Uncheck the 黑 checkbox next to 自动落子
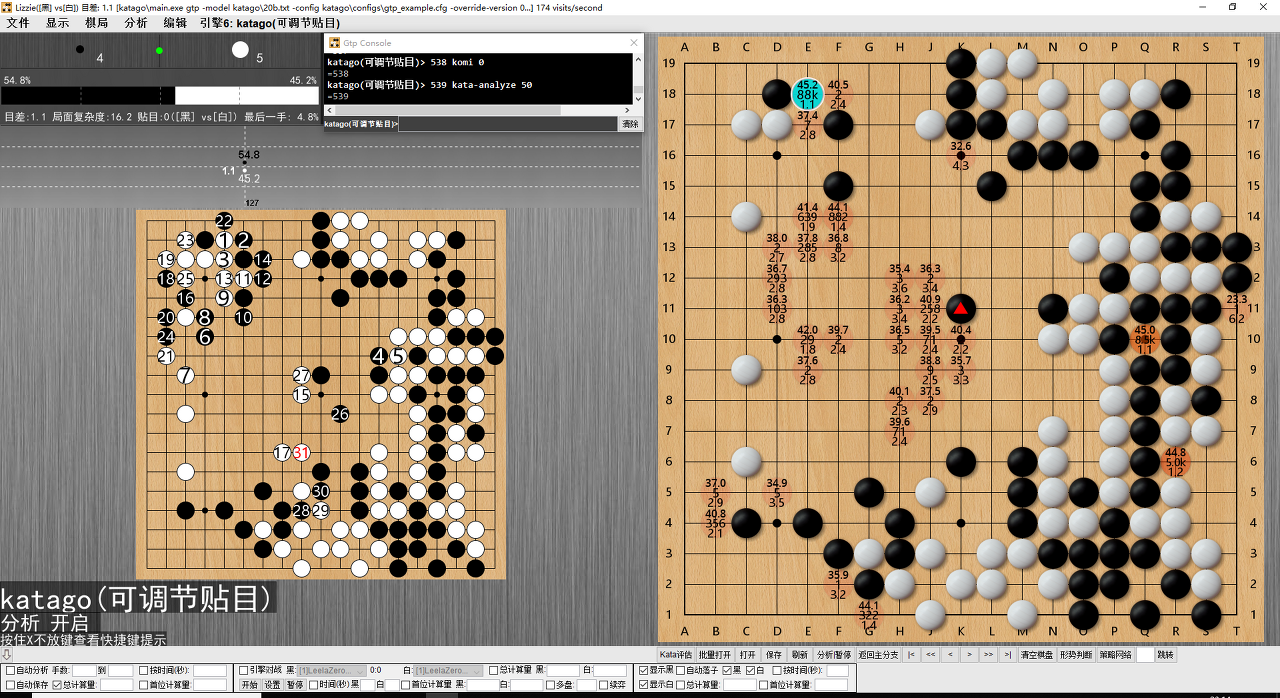Viewport: 1280px width, 698px height. coord(727,670)
